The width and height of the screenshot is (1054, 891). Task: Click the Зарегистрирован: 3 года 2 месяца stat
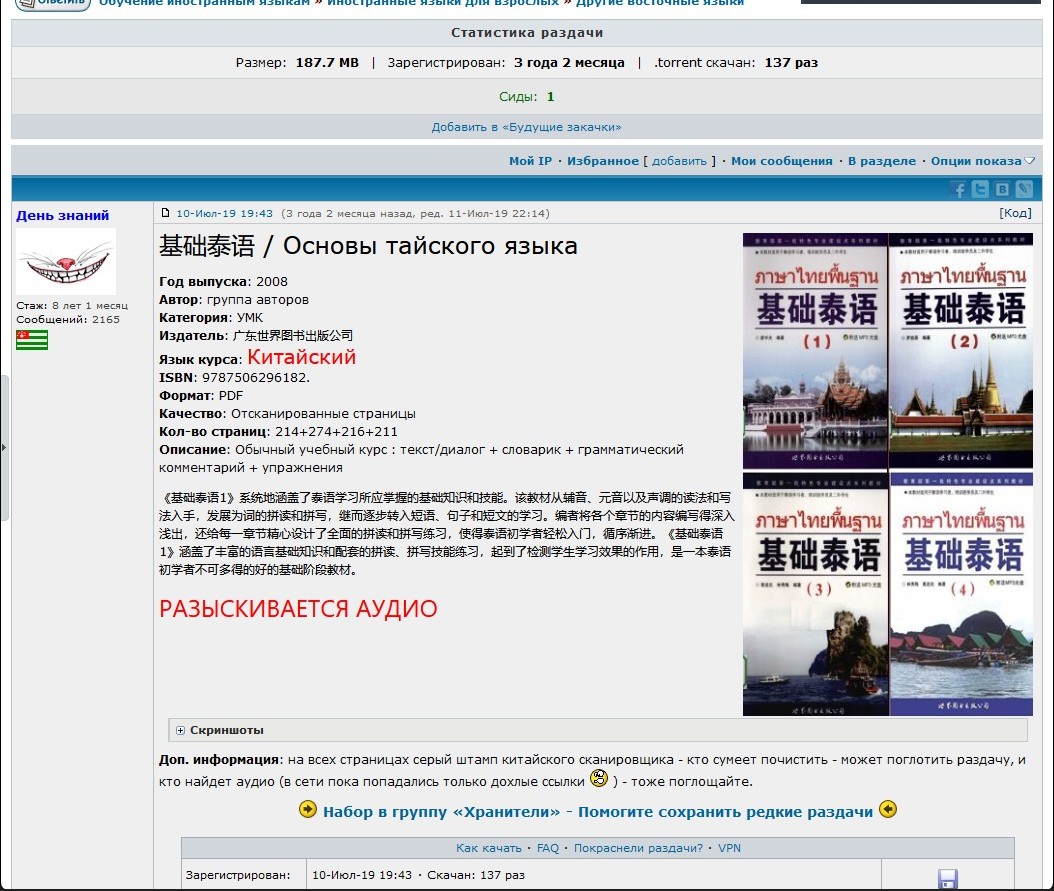[505, 62]
